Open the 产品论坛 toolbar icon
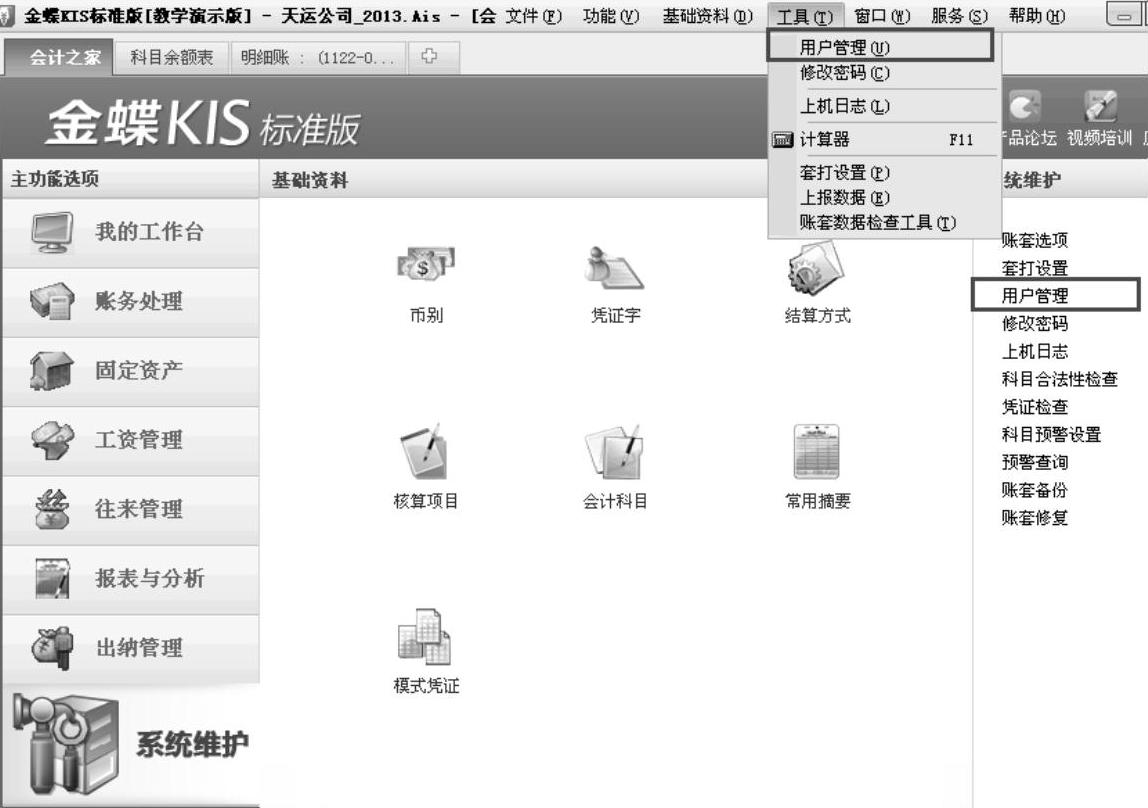1148x808 pixels. (x=1026, y=108)
